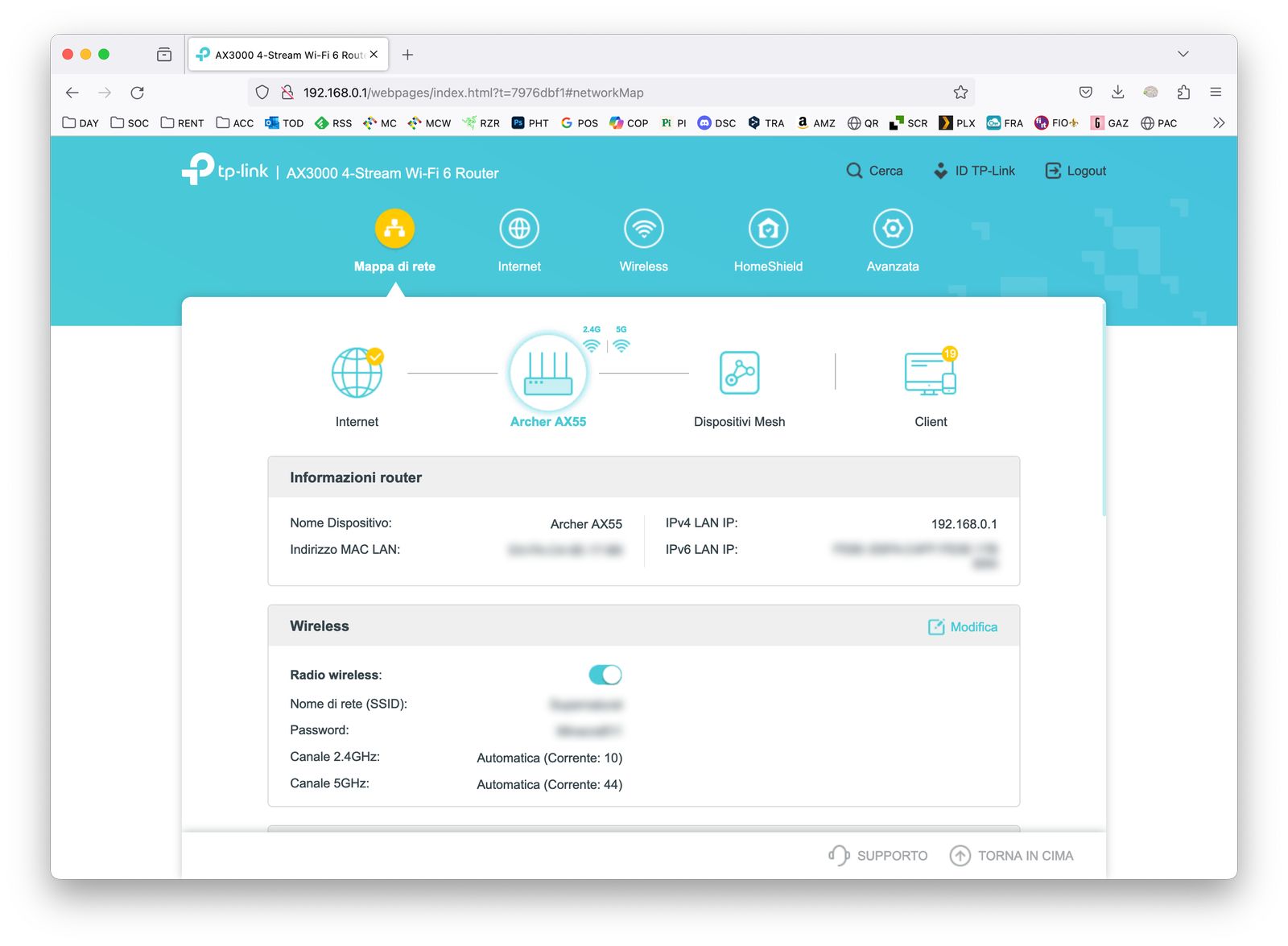Open the PHT bookmark

point(530,123)
